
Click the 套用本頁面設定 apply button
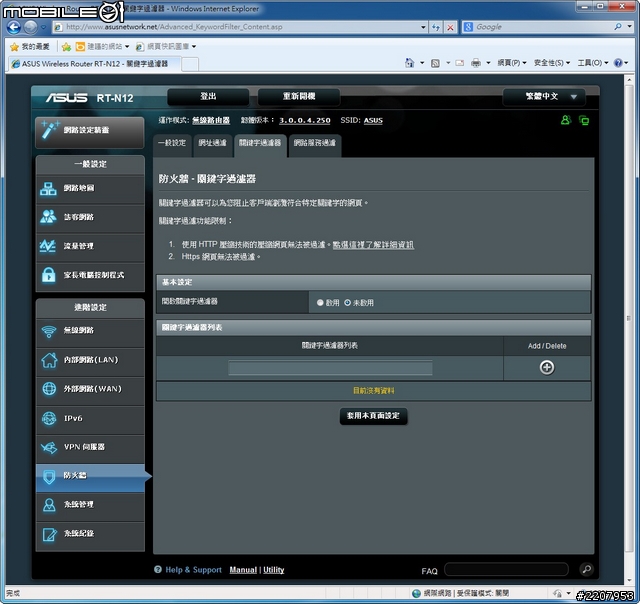[373, 416]
